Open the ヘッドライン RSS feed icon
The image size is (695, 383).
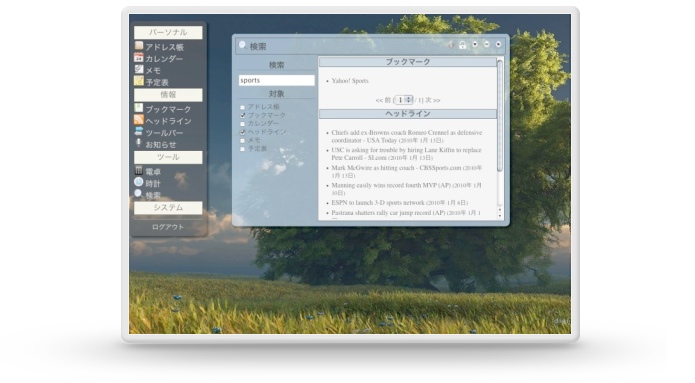click(x=139, y=120)
